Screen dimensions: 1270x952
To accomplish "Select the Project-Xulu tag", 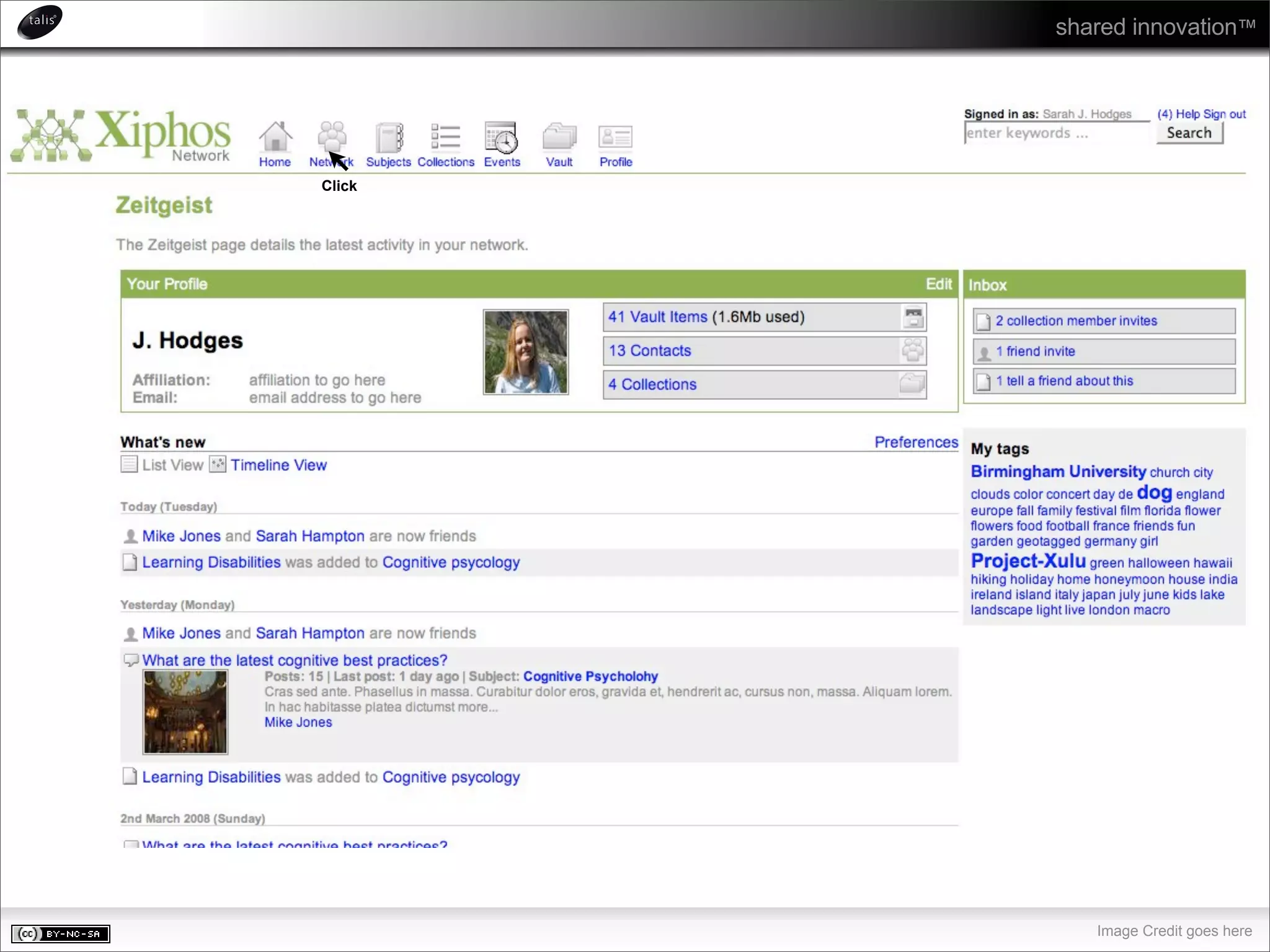I will click(1028, 561).
